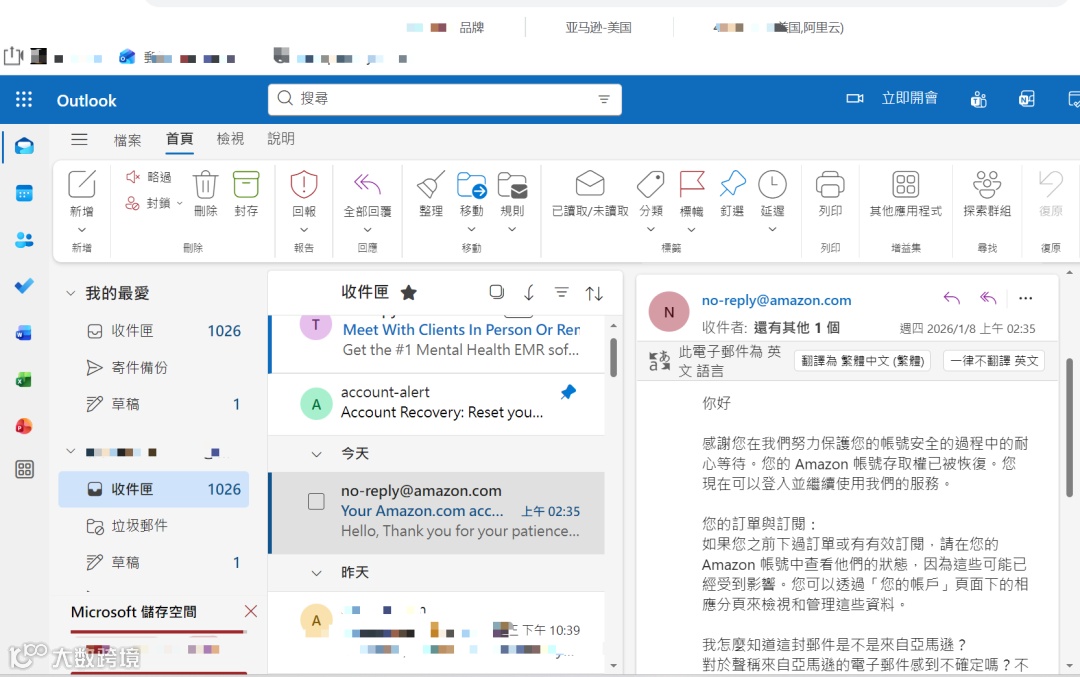
Task: Open account-alert Account Recovery message
Action: pos(436,404)
